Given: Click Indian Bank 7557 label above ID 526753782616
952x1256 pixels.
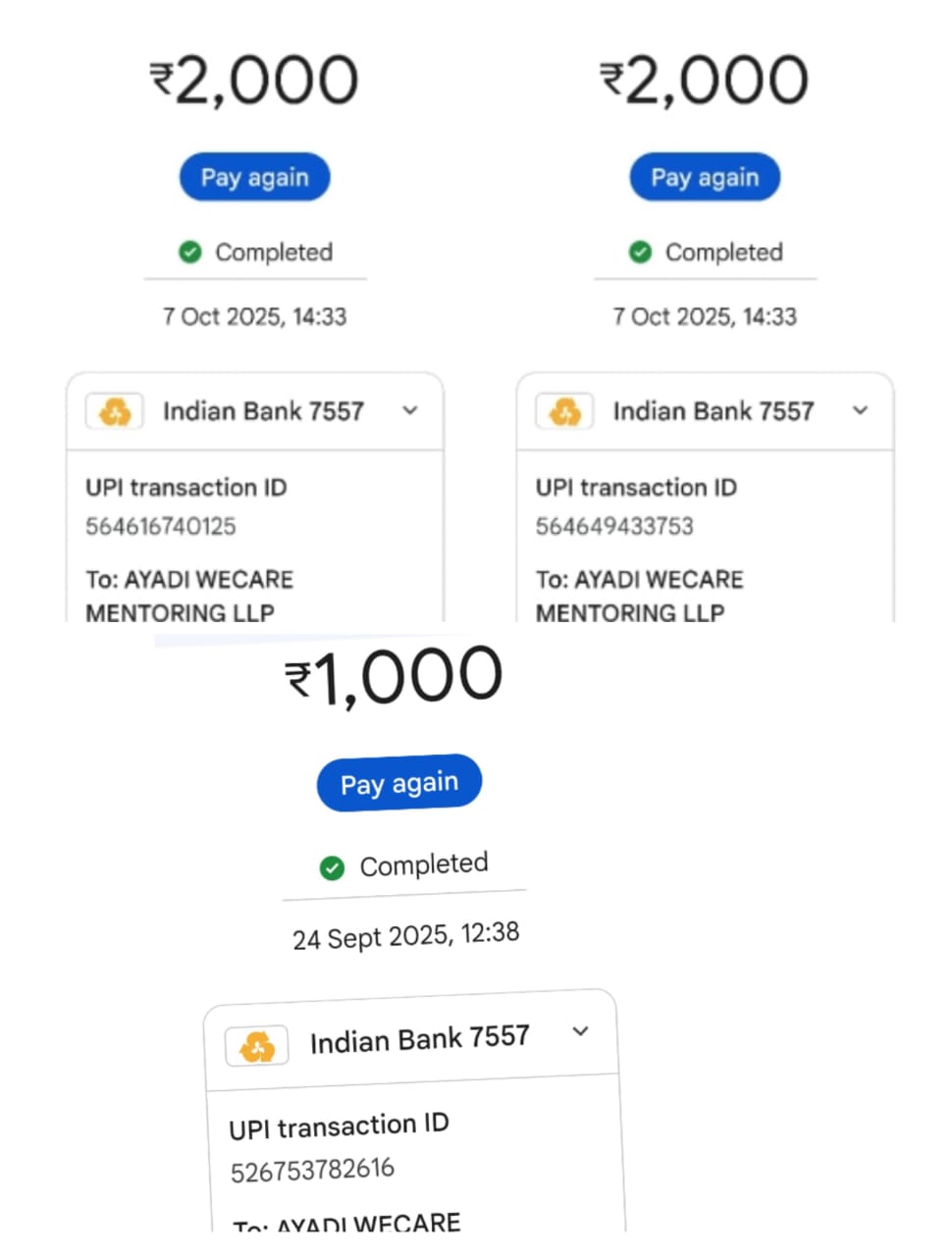Looking at the screenshot, I should click(x=419, y=1039).
